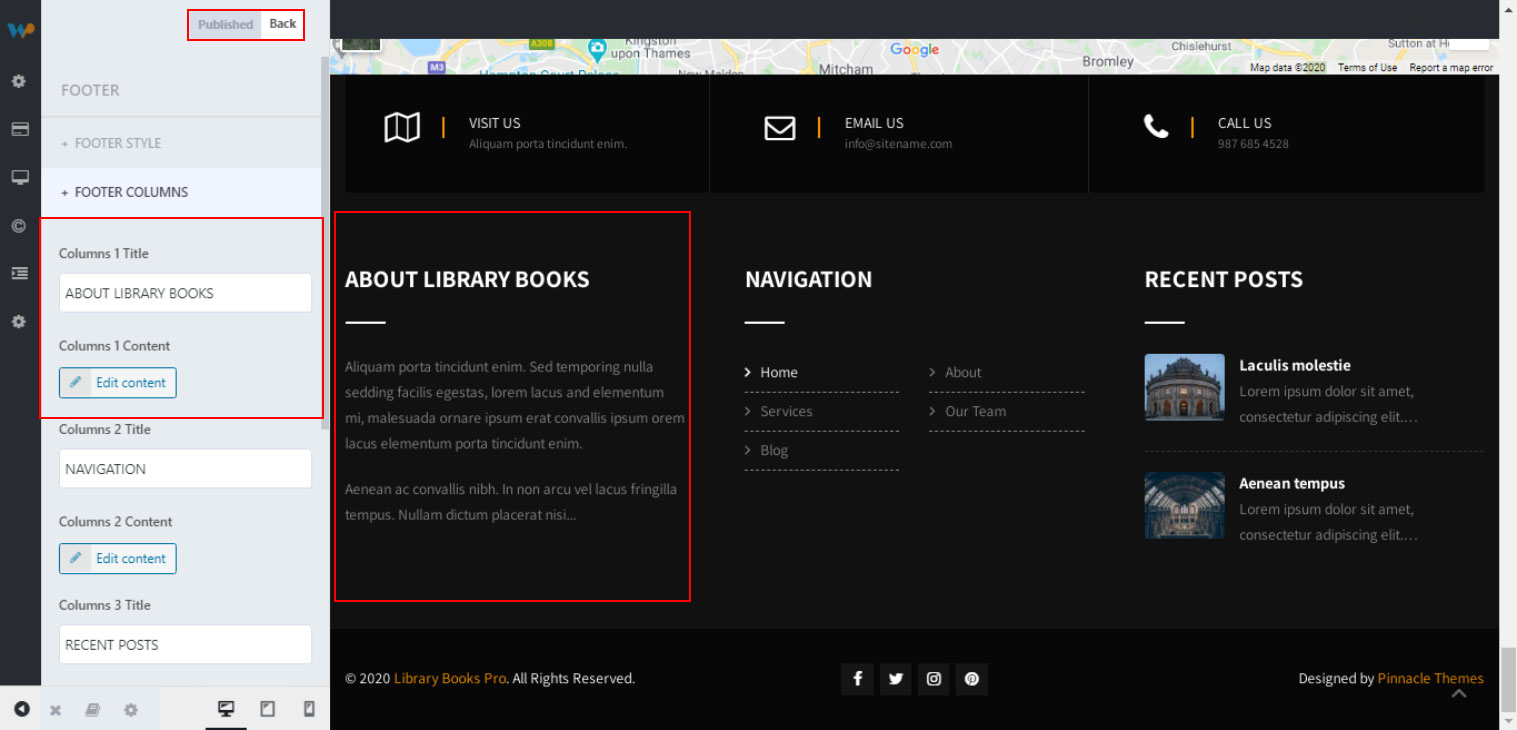1517x730 pixels.
Task: Open the Our Team footer link
Action: coord(975,411)
